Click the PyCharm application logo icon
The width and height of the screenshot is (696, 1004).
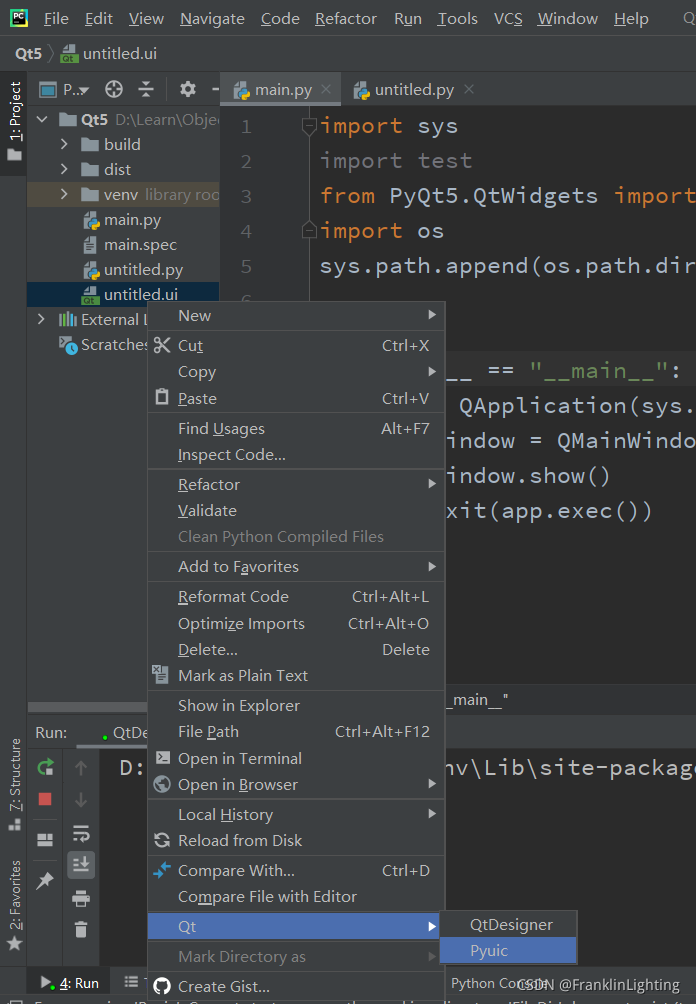point(19,18)
